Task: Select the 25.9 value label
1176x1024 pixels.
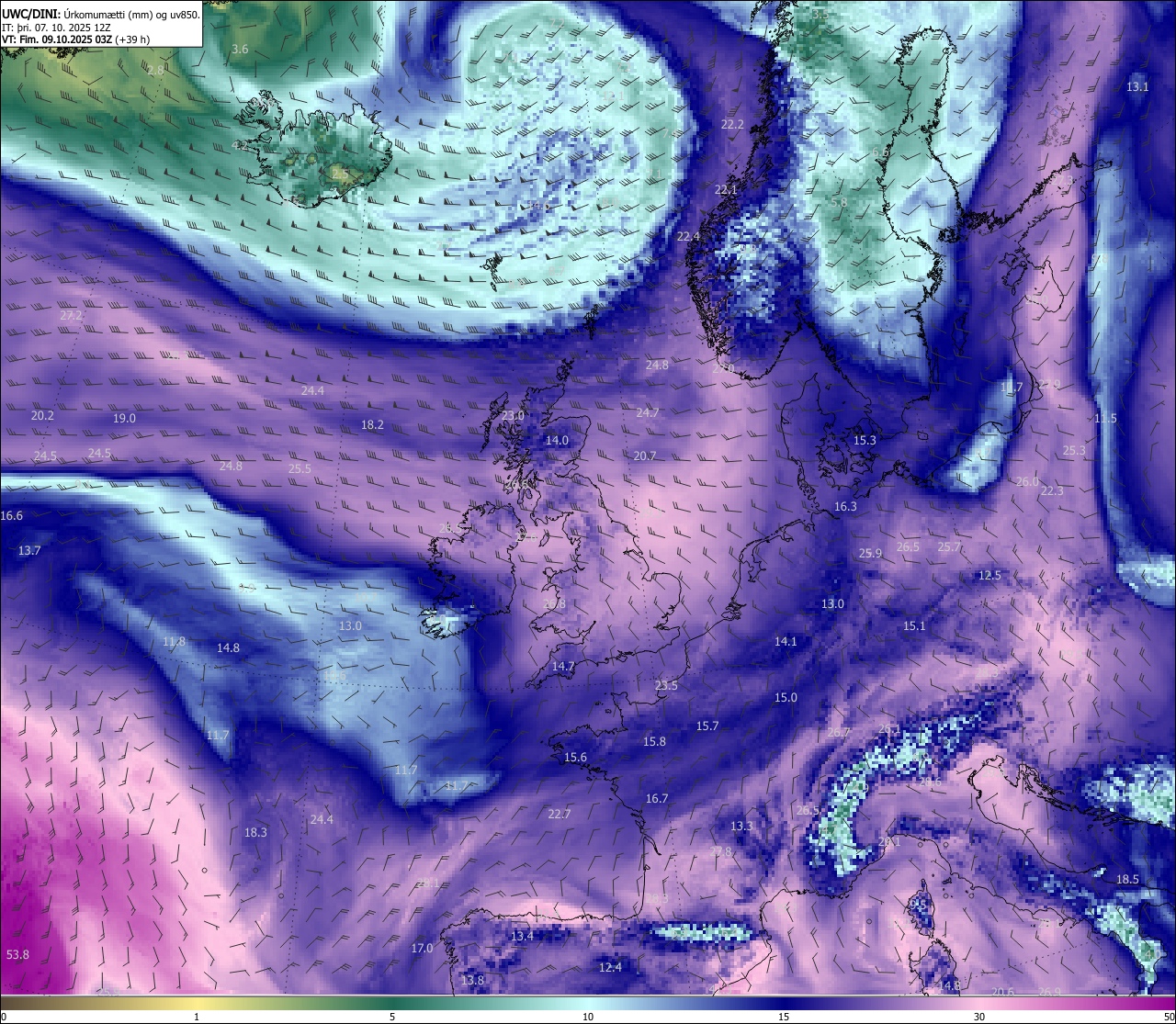Action: click(870, 553)
